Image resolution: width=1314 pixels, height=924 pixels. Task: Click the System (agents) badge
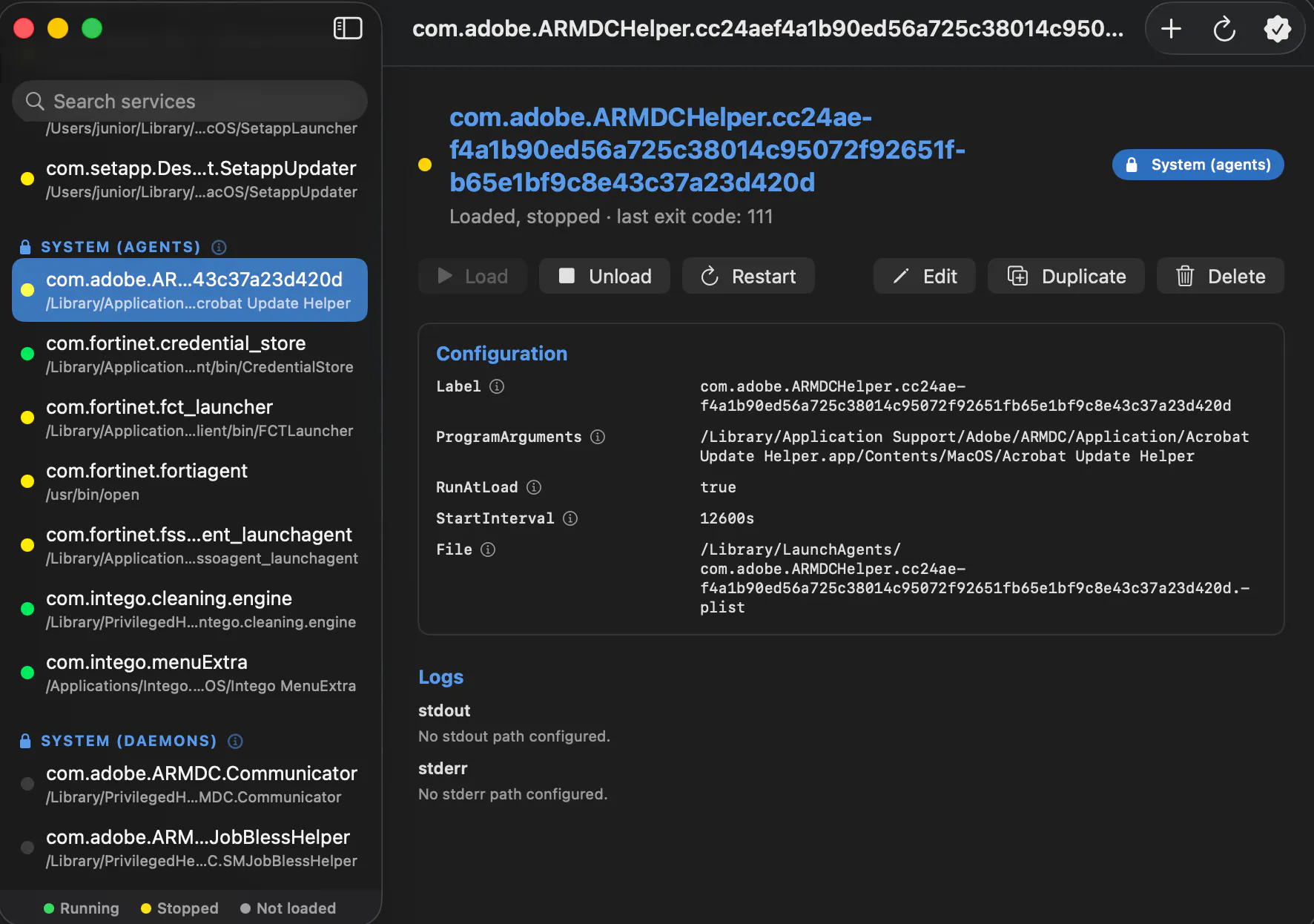click(x=1198, y=165)
